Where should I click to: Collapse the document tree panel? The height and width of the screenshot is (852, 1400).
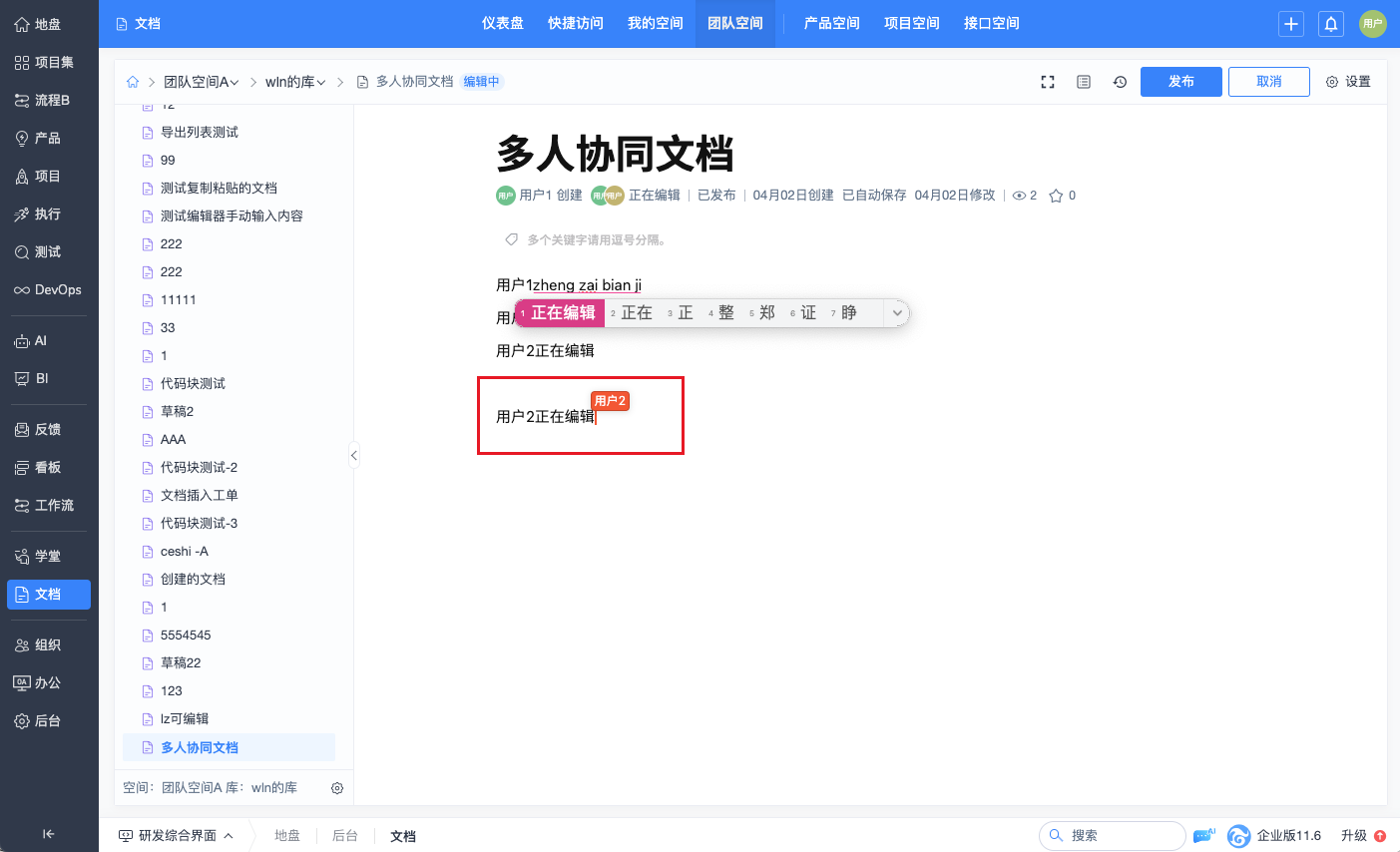pos(353,455)
